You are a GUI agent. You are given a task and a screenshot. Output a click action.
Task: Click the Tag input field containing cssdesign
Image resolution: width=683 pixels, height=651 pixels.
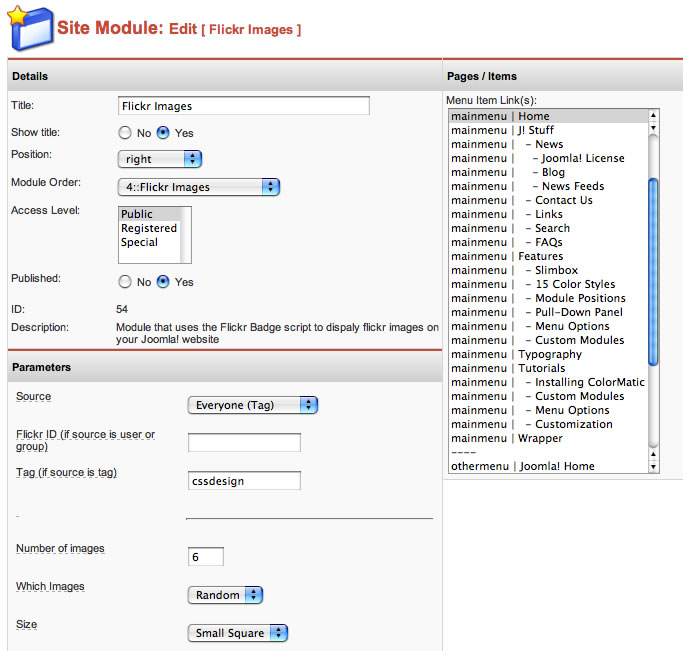click(244, 481)
